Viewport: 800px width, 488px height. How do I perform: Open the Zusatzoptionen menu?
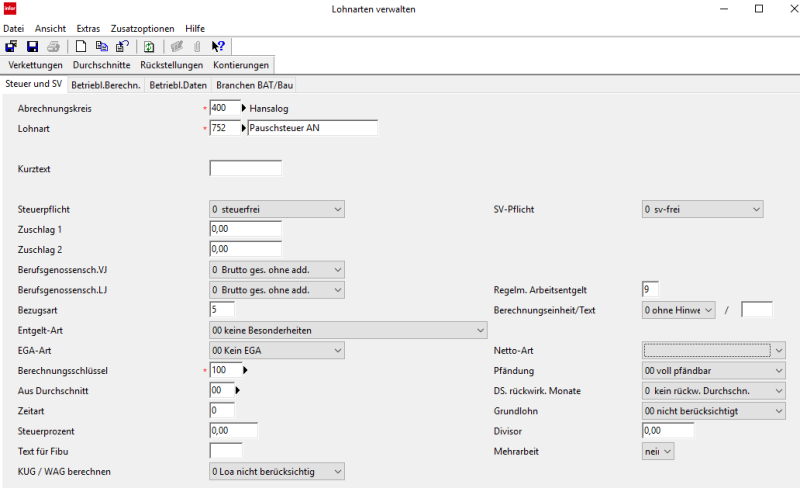(x=142, y=29)
